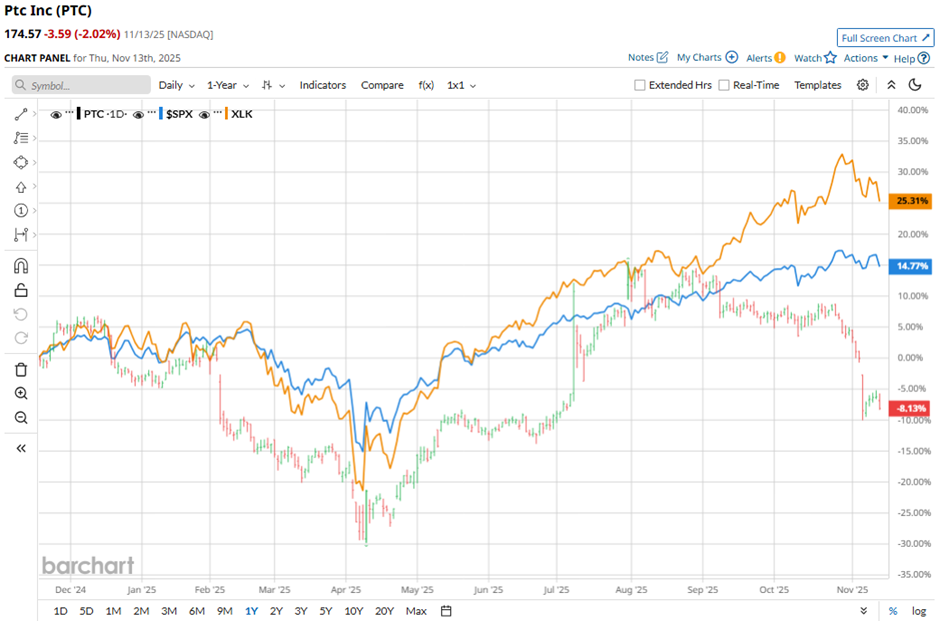Click the -8.13% PTC price label
The width and height of the screenshot is (940, 621).
coord(910,408)
